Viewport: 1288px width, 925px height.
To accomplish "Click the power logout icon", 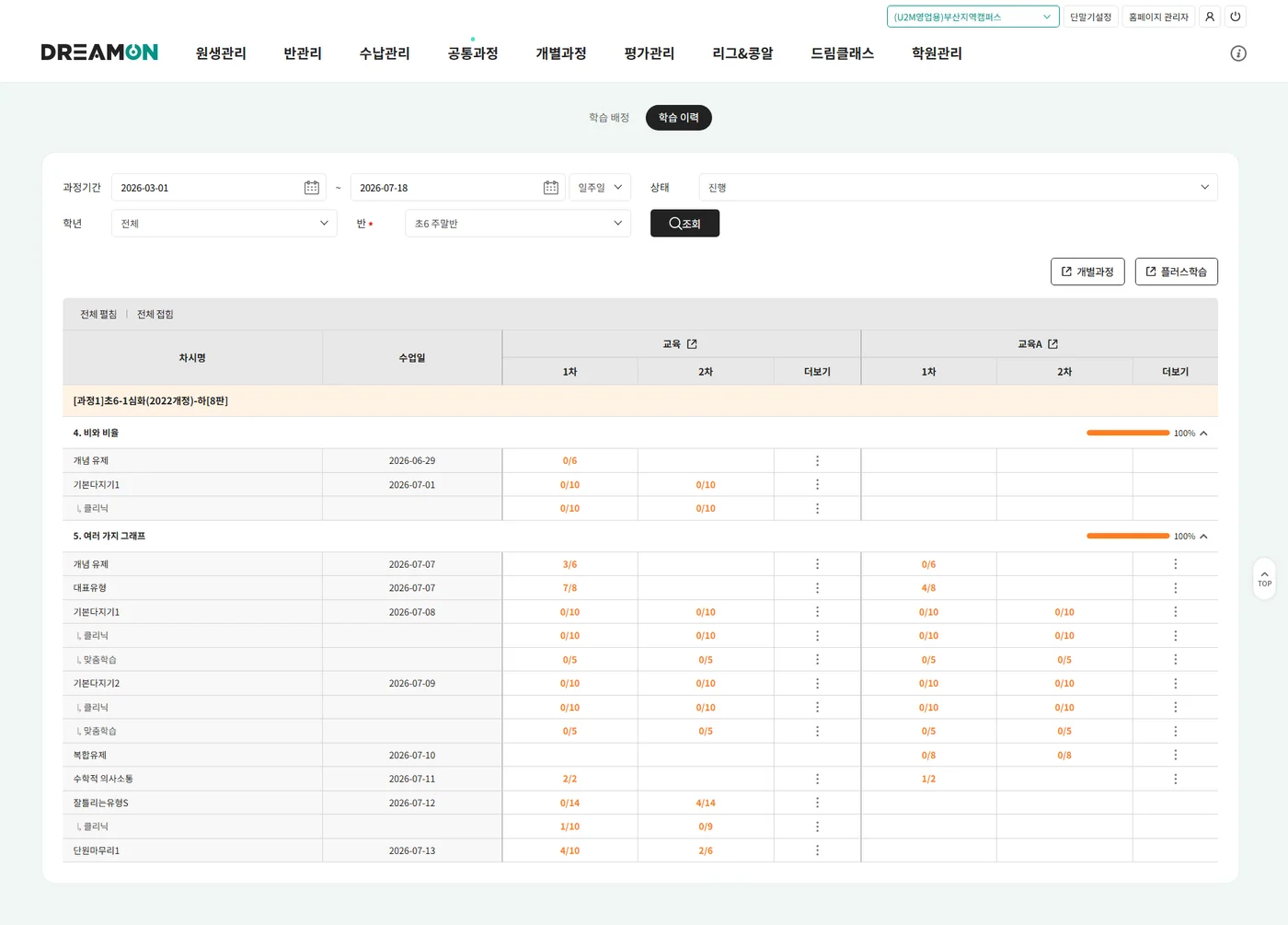I will pyautogui.click(x=1236, y=17).
